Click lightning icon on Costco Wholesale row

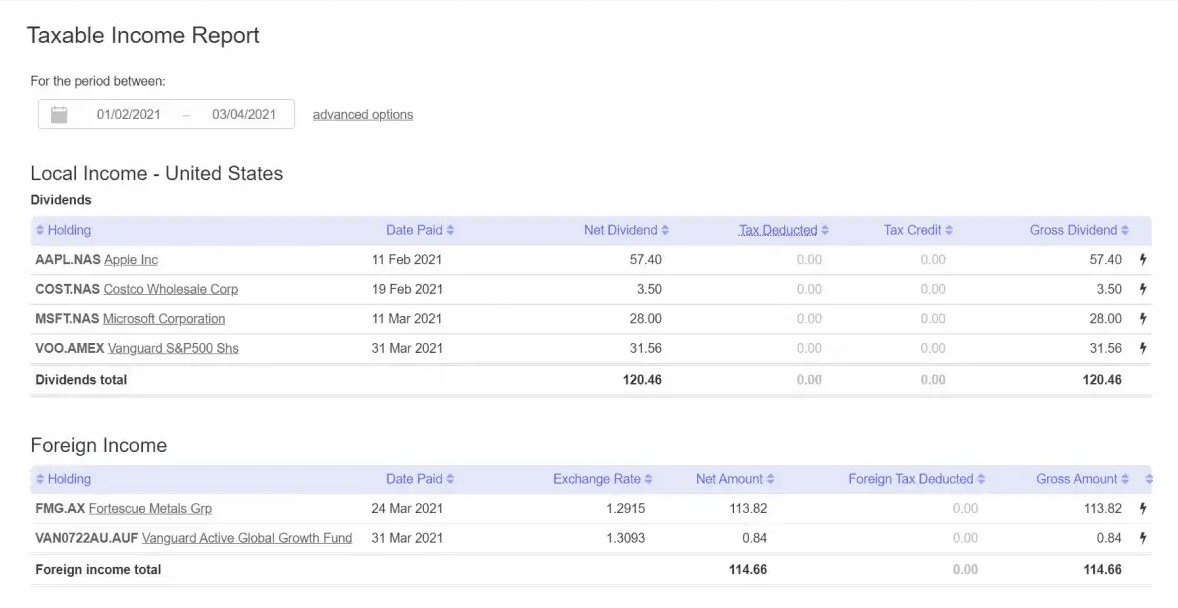coord(1143,289)
